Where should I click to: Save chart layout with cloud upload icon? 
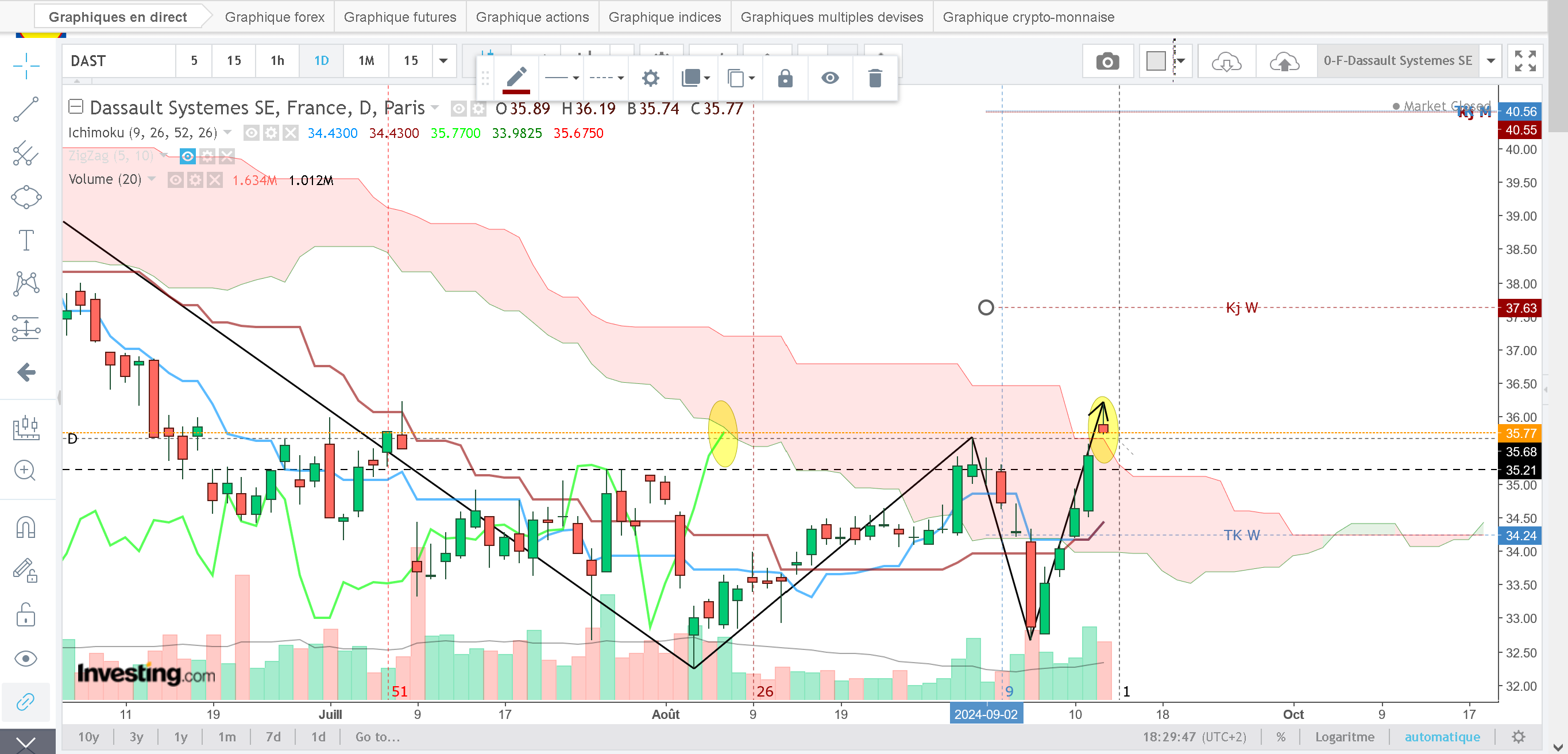point(1284,61)
